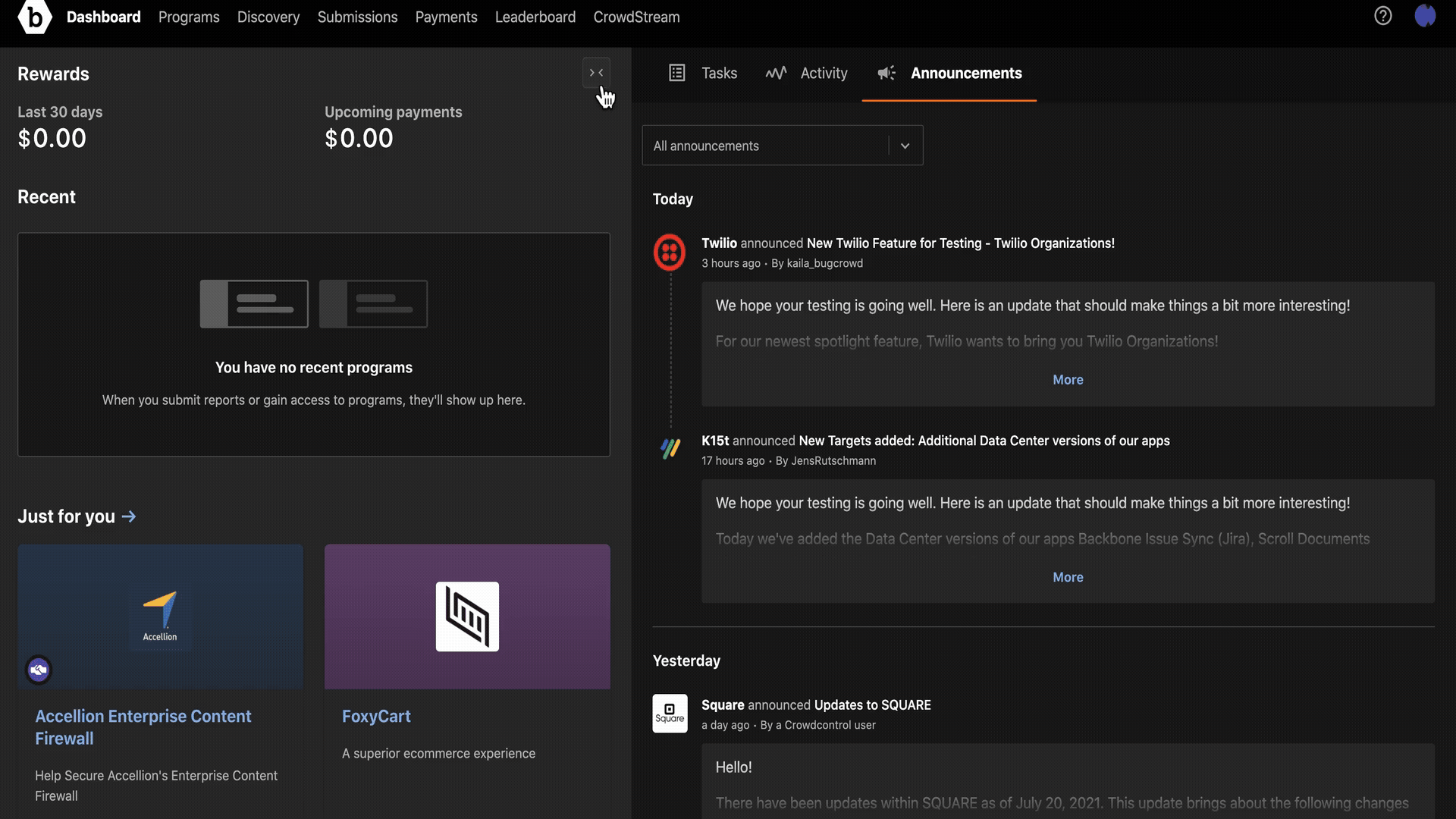Click the empty recent programs illustration
The image size is (1456, 819).
(314, 303)
